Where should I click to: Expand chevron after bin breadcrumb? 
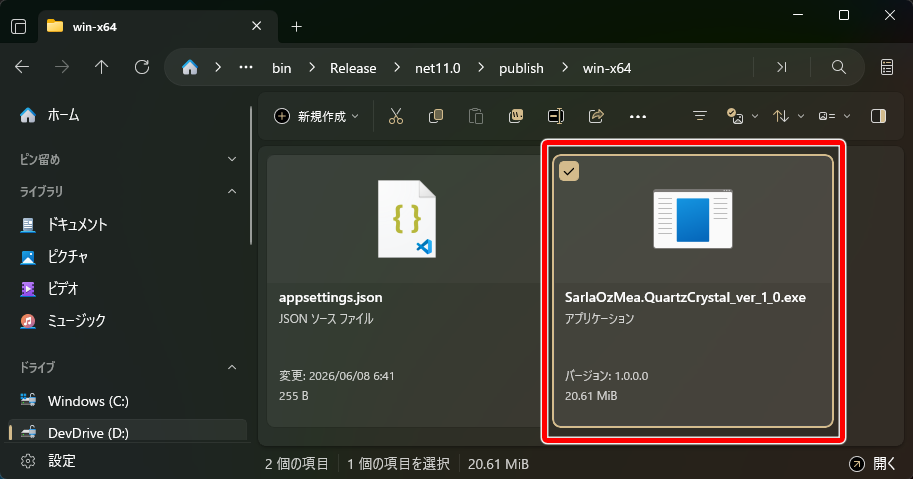coord(312,68)
